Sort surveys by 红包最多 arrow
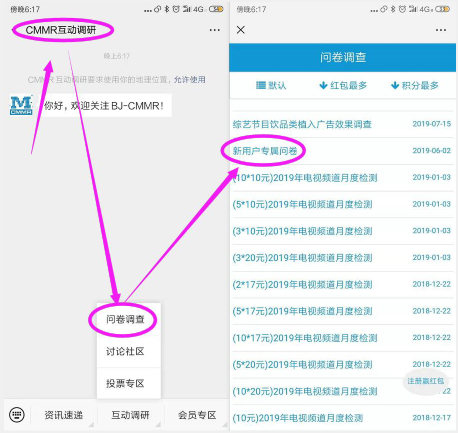The width and height of the screenshot is (458, 433). [323, 85]
